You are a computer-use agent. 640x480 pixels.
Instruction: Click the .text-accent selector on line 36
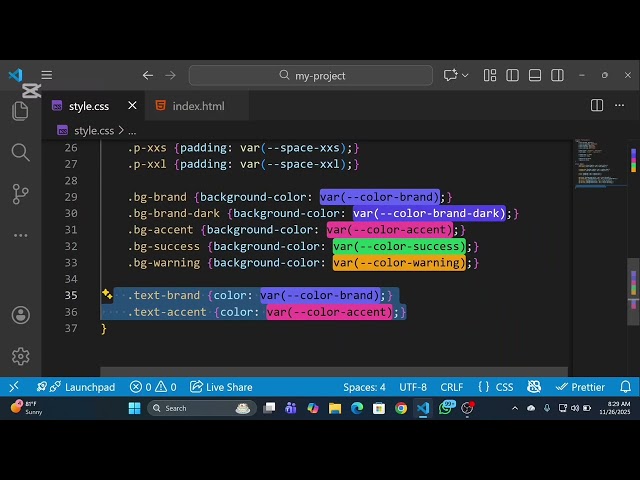point(167,312)
